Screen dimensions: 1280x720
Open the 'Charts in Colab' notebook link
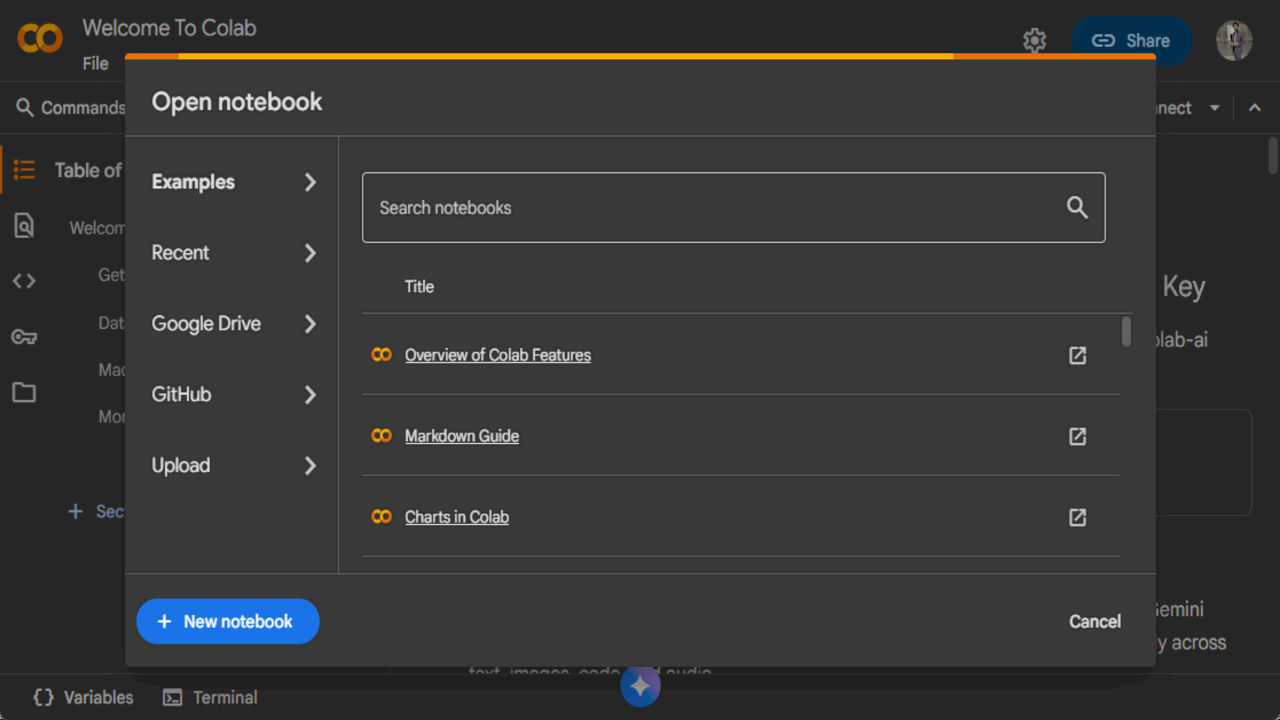point(456,517)
